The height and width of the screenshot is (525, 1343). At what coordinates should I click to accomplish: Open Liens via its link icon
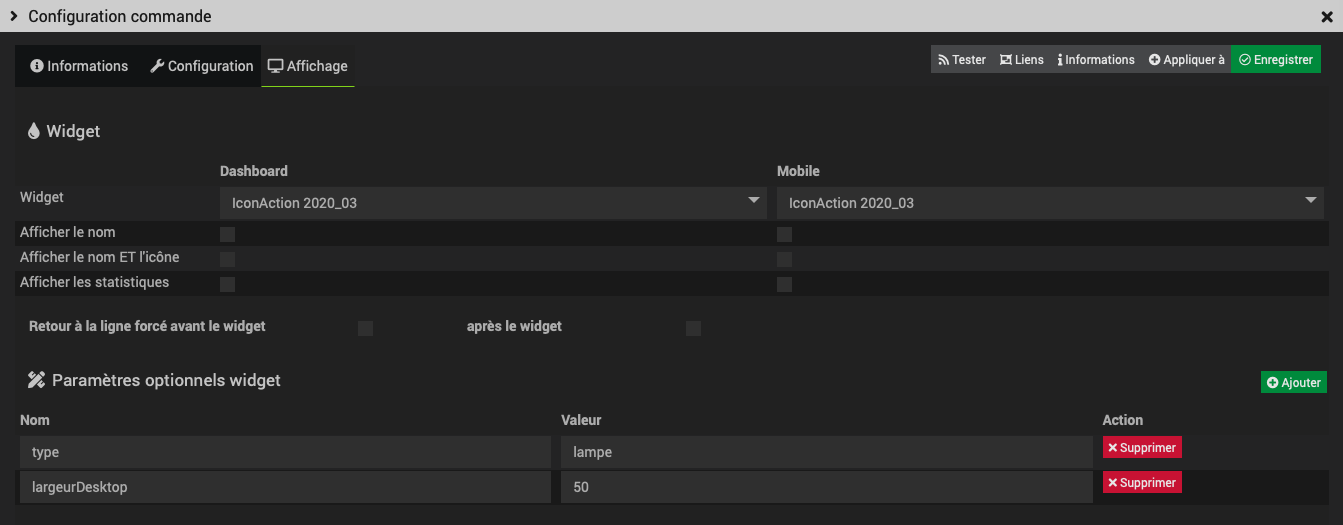point(1021,60)
